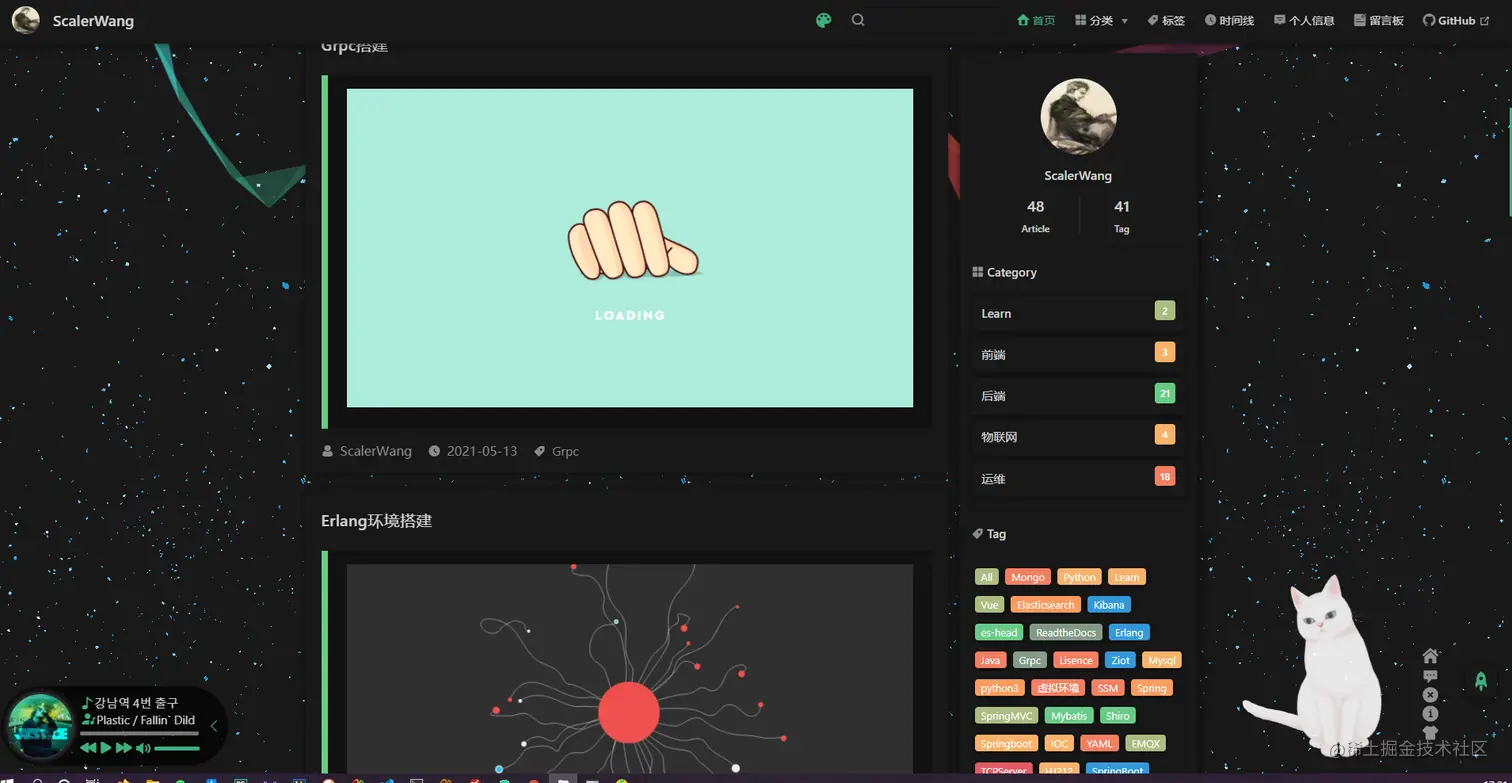Select the SSM tag
Screen dimensions: 1512x783
1107,688
